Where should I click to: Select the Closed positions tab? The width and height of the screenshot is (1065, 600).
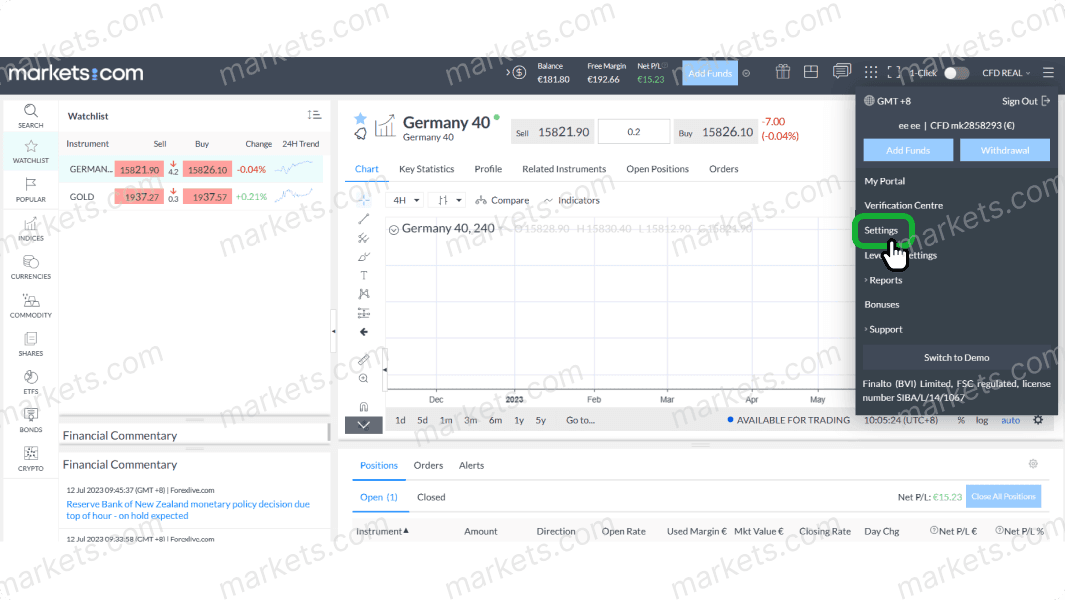point(431,497)
